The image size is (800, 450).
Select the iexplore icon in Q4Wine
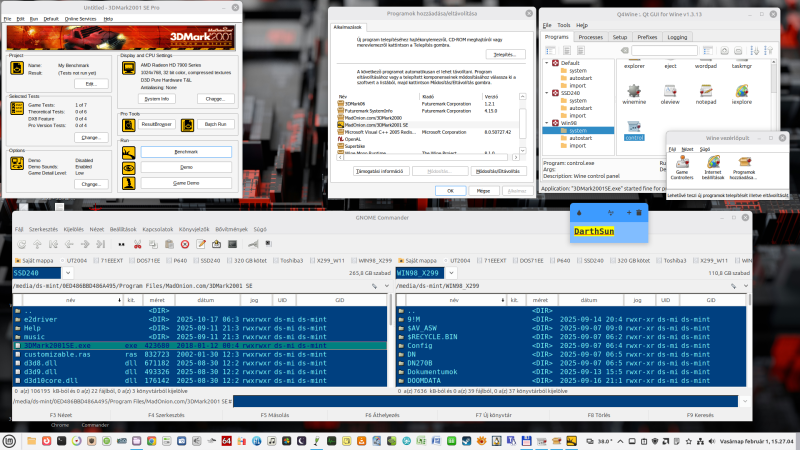point(741,95)
